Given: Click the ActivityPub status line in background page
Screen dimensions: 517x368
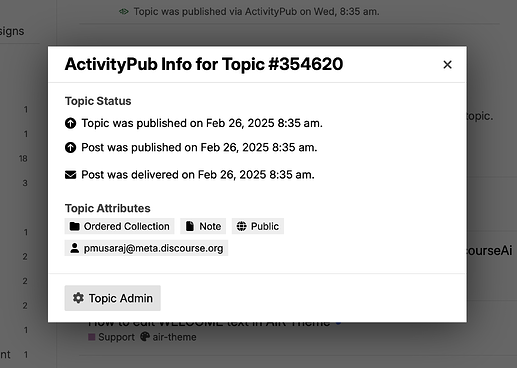Looking at the screenshot, I should pos(256,12).
